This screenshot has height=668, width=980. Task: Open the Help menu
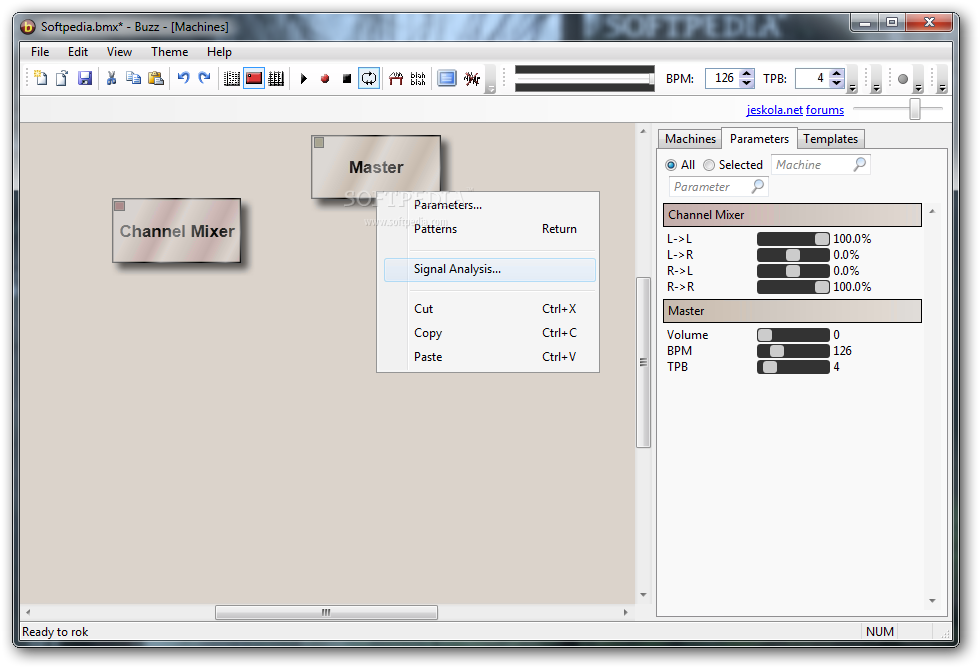[x=219, y=52]
